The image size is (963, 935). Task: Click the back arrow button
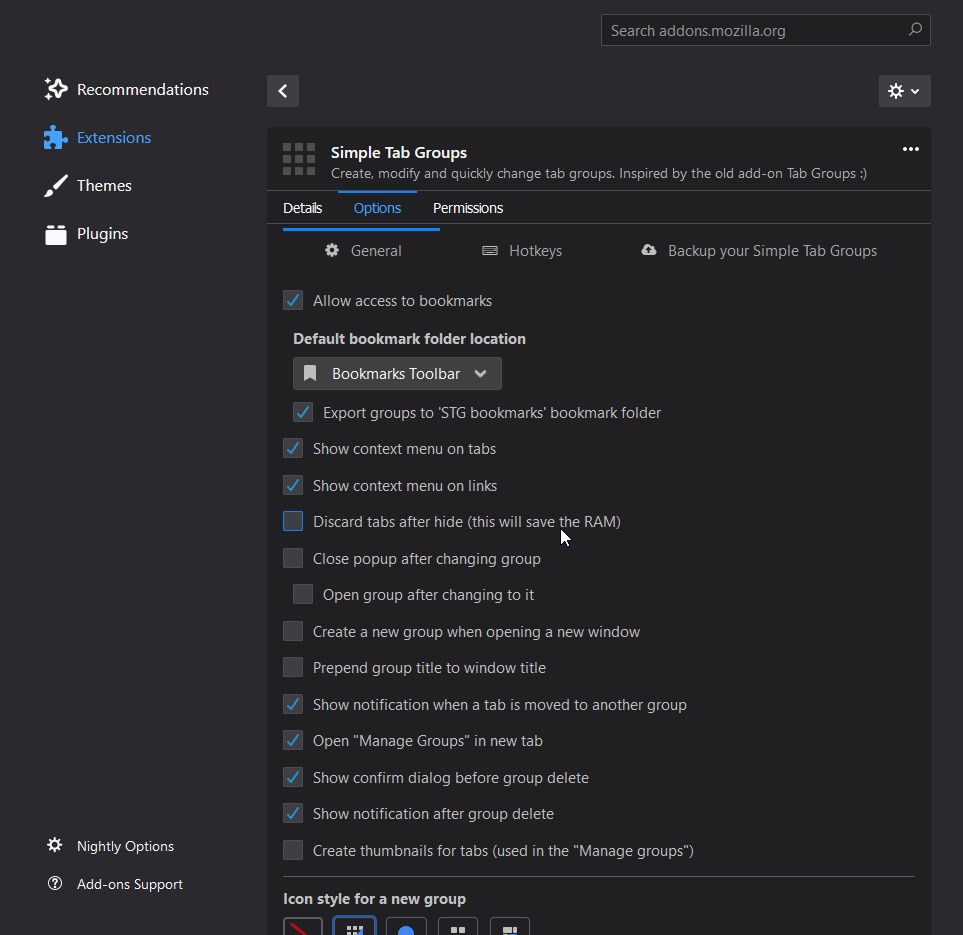tap(283, 91)
